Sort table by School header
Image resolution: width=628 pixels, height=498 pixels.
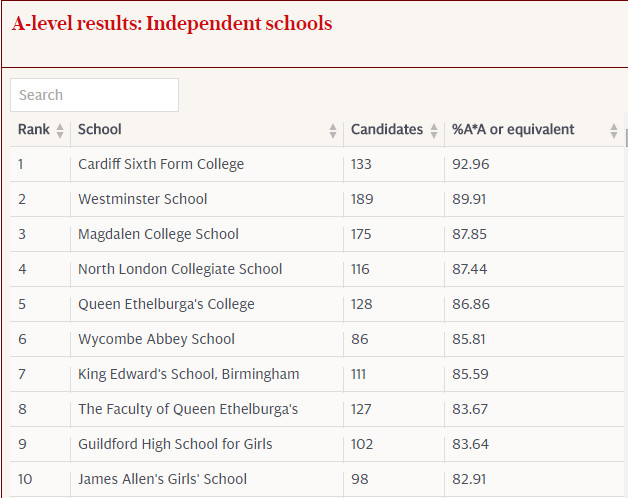pyautogui.click(x=100, y=130)
